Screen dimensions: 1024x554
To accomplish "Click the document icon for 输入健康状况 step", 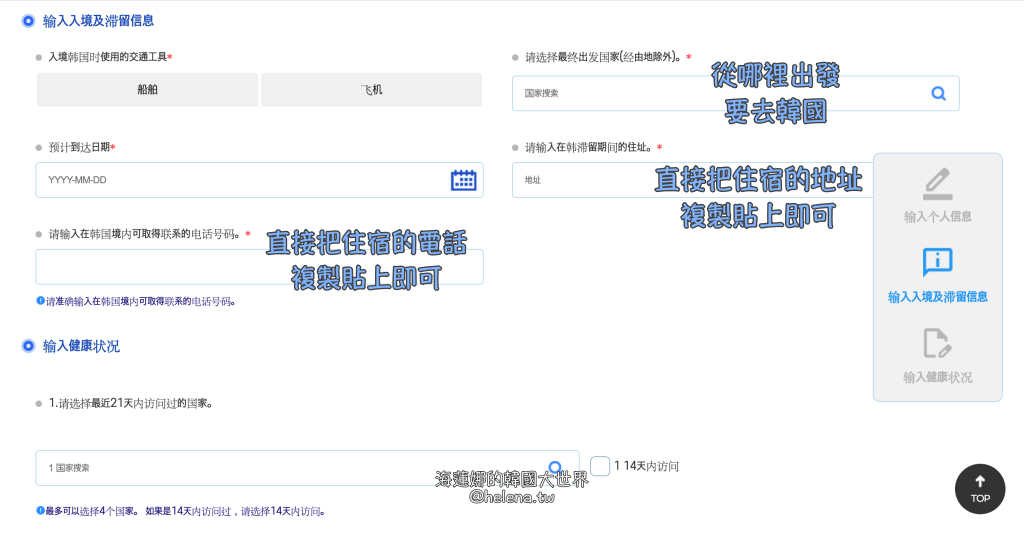I will tap(937, 343).
